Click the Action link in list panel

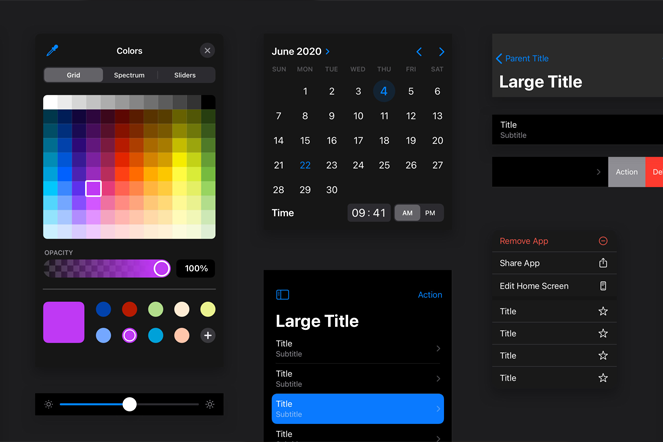(x=430, y=295)
